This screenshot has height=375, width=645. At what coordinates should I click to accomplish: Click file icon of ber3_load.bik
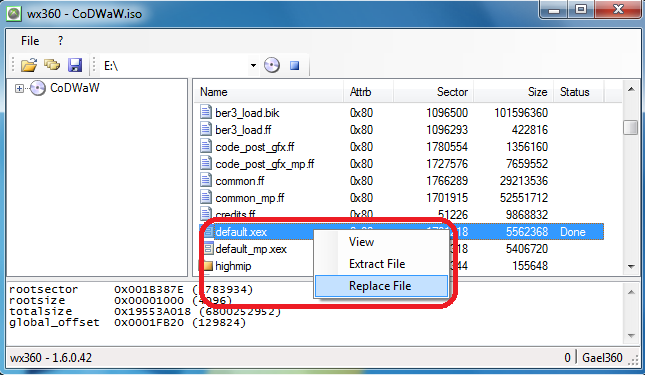click(x=206, y=112)
